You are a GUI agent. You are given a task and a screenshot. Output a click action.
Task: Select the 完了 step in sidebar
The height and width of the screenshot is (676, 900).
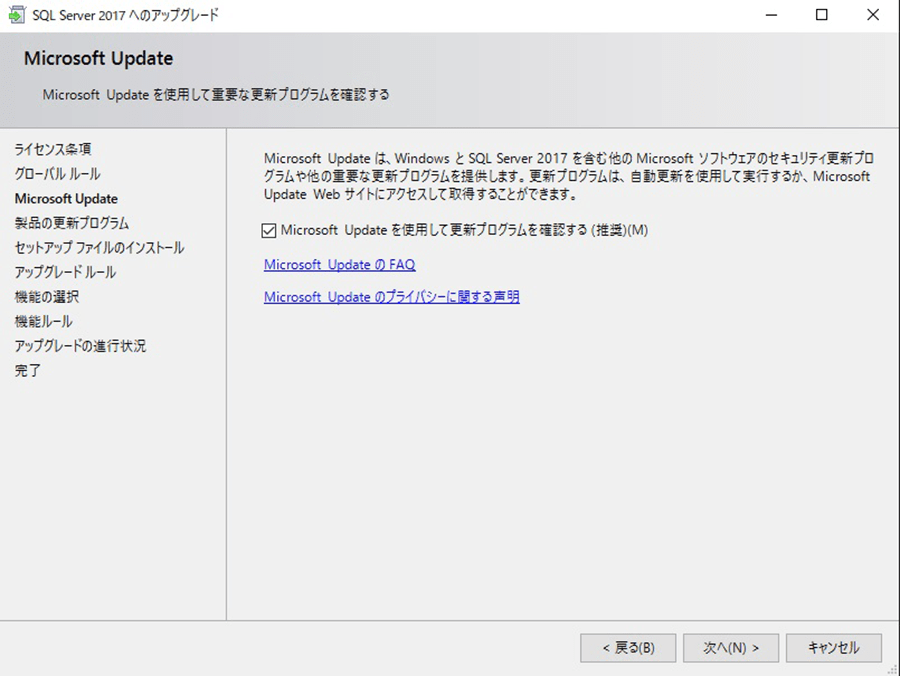pos(28,371)
